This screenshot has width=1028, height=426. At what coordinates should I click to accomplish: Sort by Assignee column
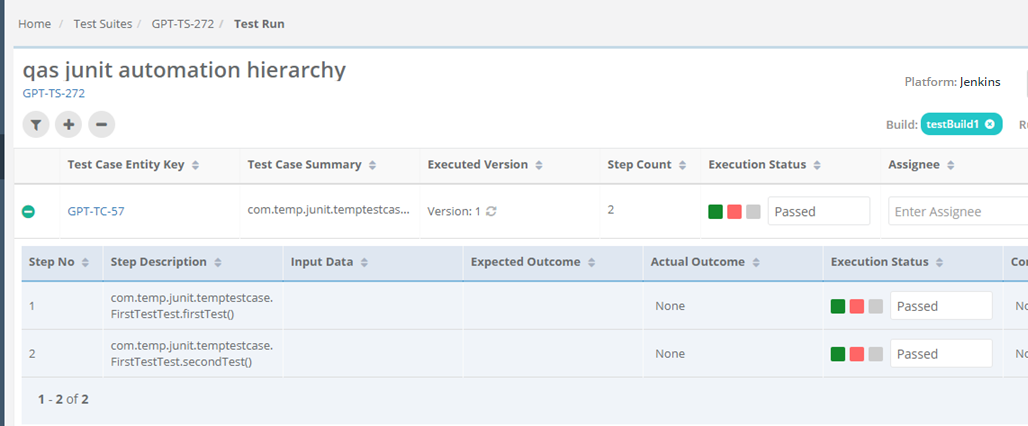point(953,165)
